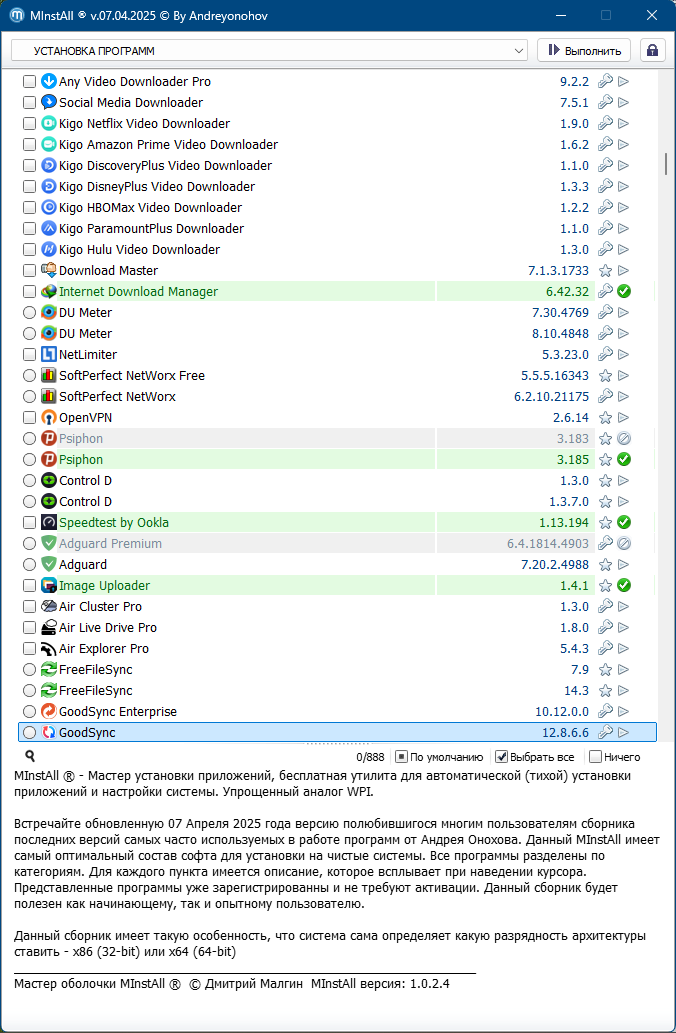Click the play arrow for Social Media Downloader
Screen dimensions: 676x1033
click(623, 102)
